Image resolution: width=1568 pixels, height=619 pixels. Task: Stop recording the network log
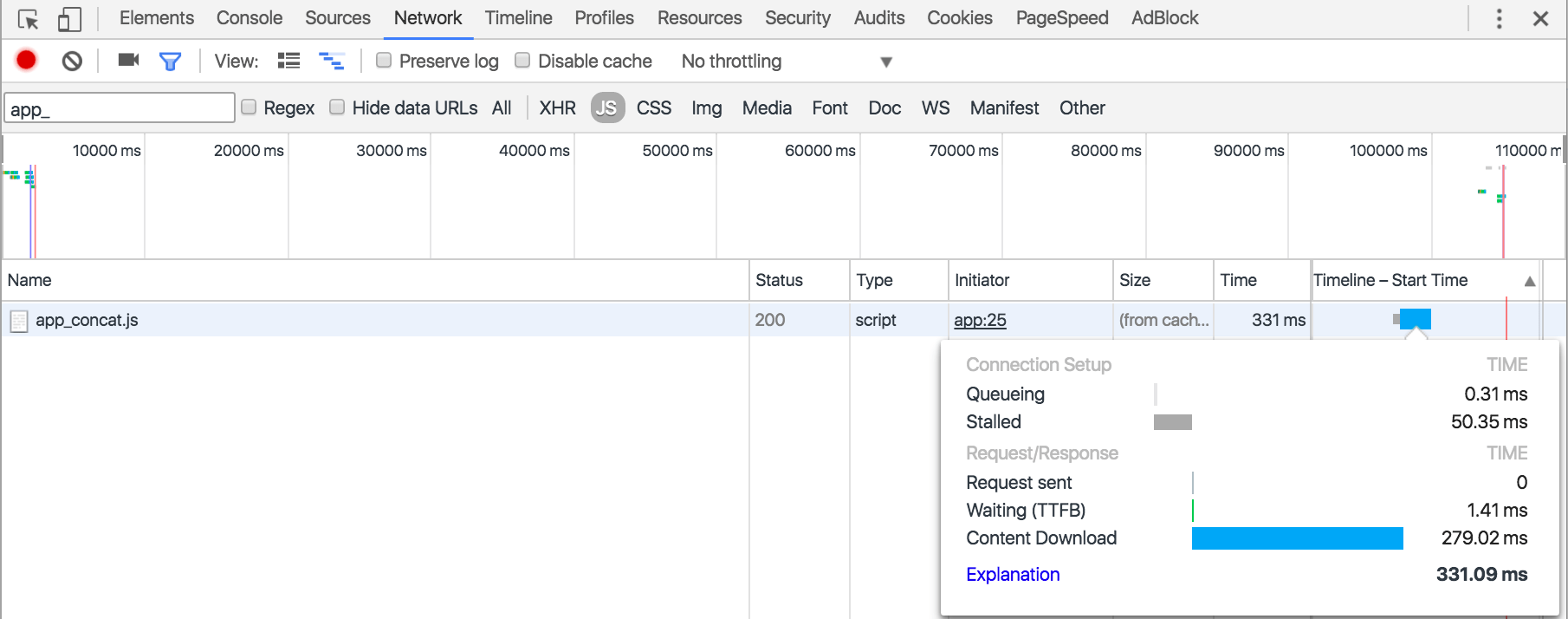(x=26, y=60)
